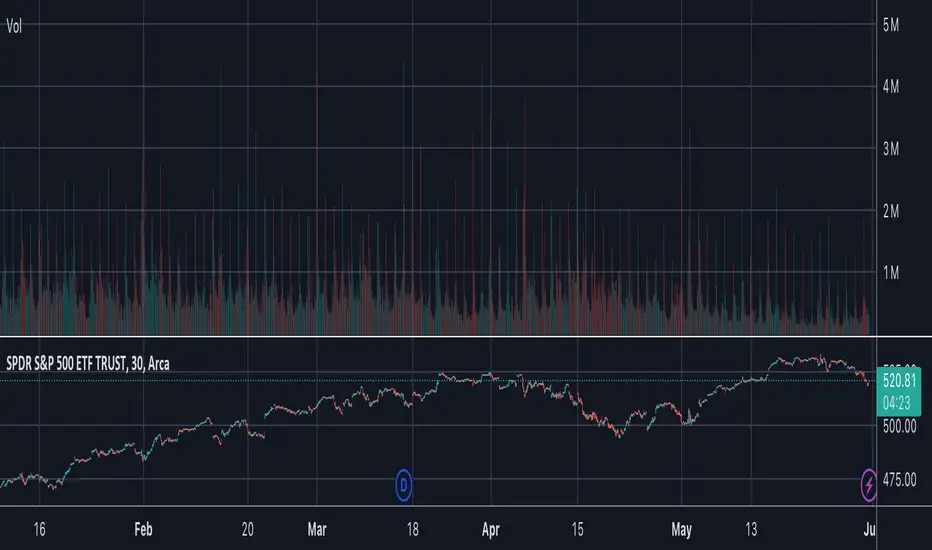Viewport: 932px width, 550px height.
Task: Click the 500.00 price axis label
Action: click(899, 426)
